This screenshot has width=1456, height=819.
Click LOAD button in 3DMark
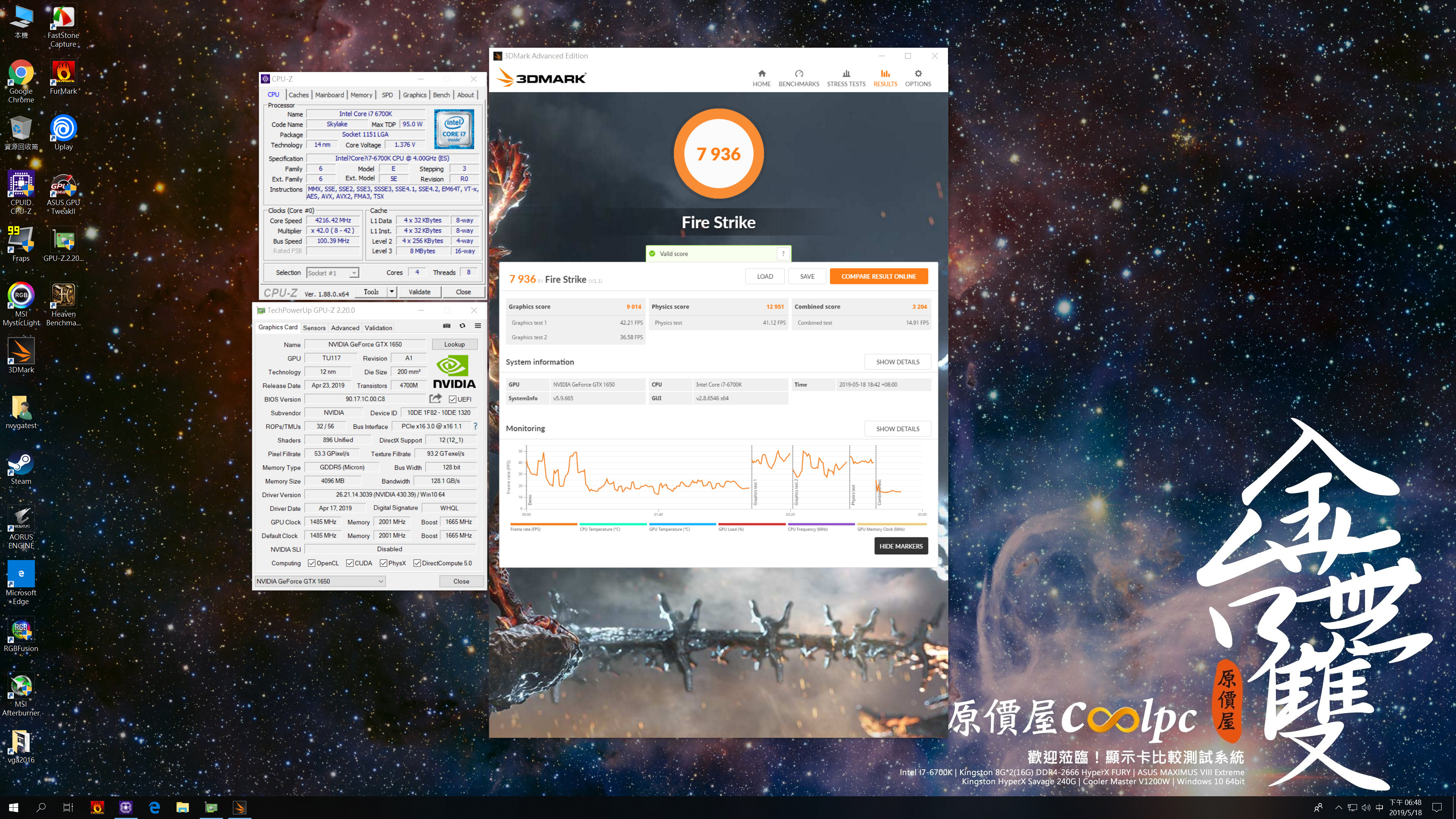click(765, 276)
